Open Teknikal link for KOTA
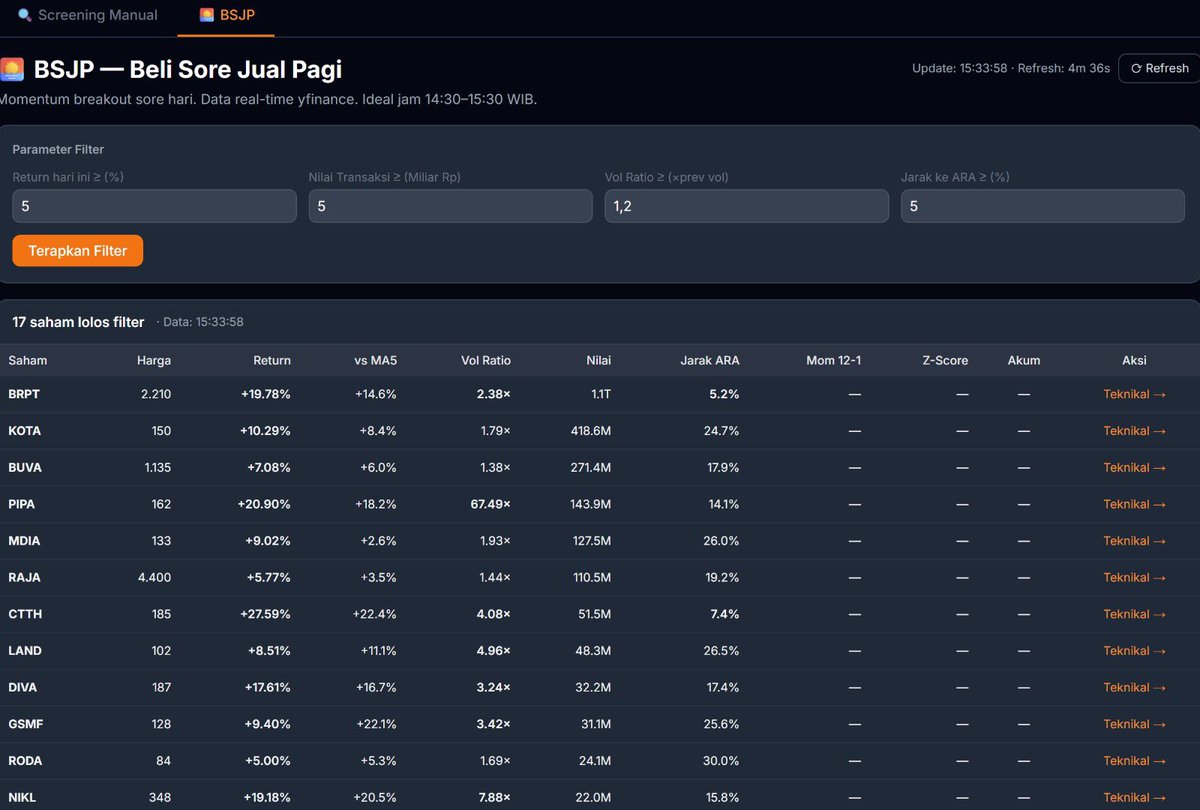The height and width of the screenshot is (810, 1200). click(x=1134, y=431)
